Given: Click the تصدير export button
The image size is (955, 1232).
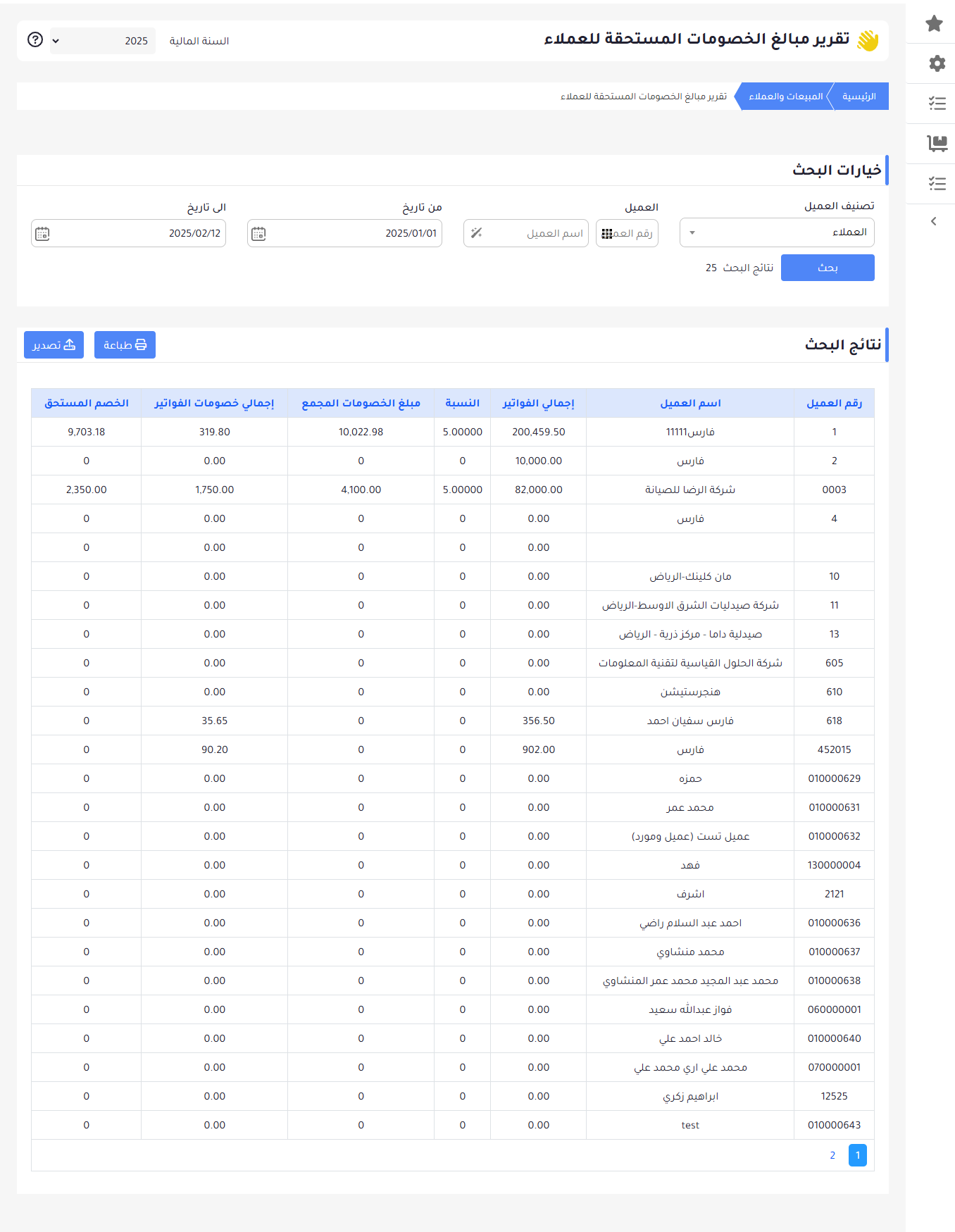Looking at the screenshot, I should click(x=54, y=345).
